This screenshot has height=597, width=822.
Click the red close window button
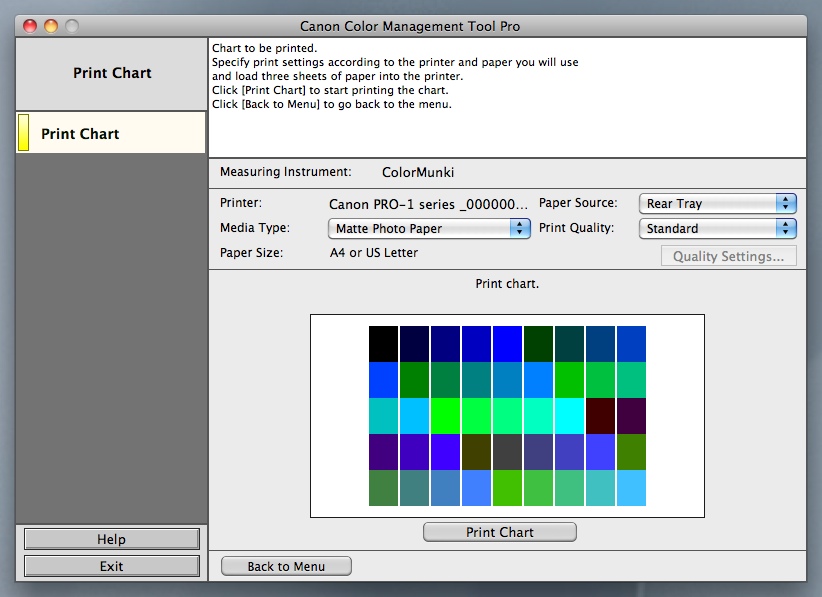29,26
